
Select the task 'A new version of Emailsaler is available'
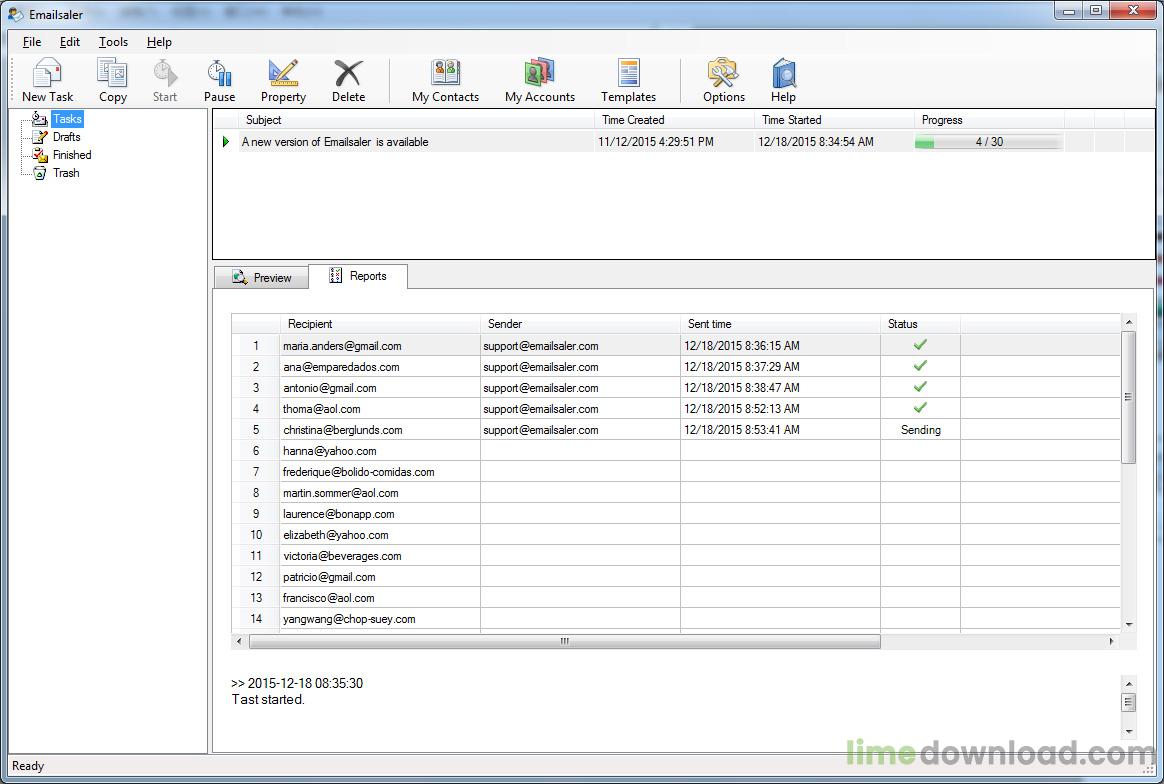[x=335, y=142]
